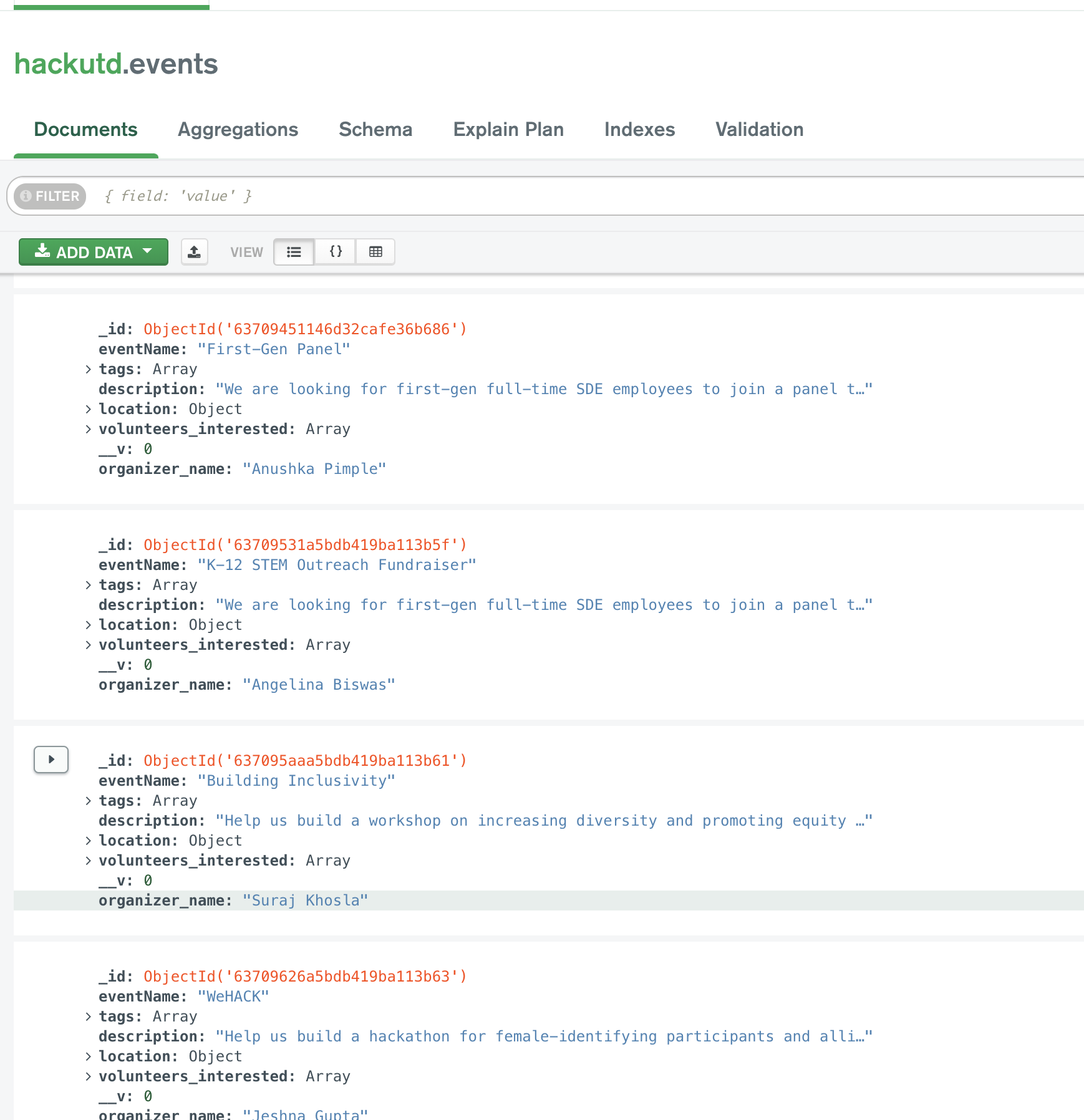Switch to List view icon
The height and width of the screenshot is (1120, 1084).
tap(294, 252)
